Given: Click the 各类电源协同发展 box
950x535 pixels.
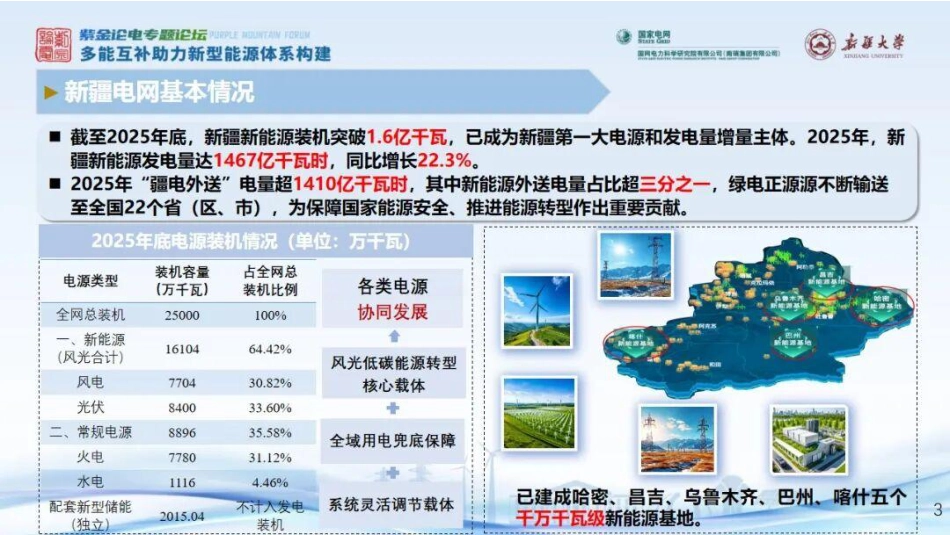Looking at the screenshot, I should pyautogui.click(x=393, y=299).
